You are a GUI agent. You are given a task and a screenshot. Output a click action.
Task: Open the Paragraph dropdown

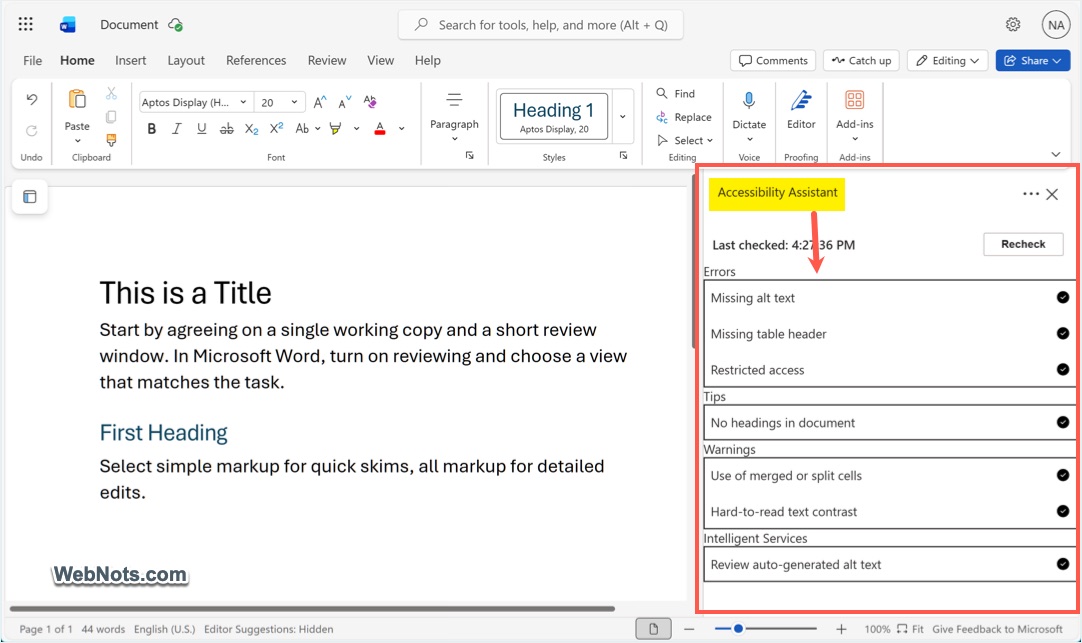tap(453, 116)
